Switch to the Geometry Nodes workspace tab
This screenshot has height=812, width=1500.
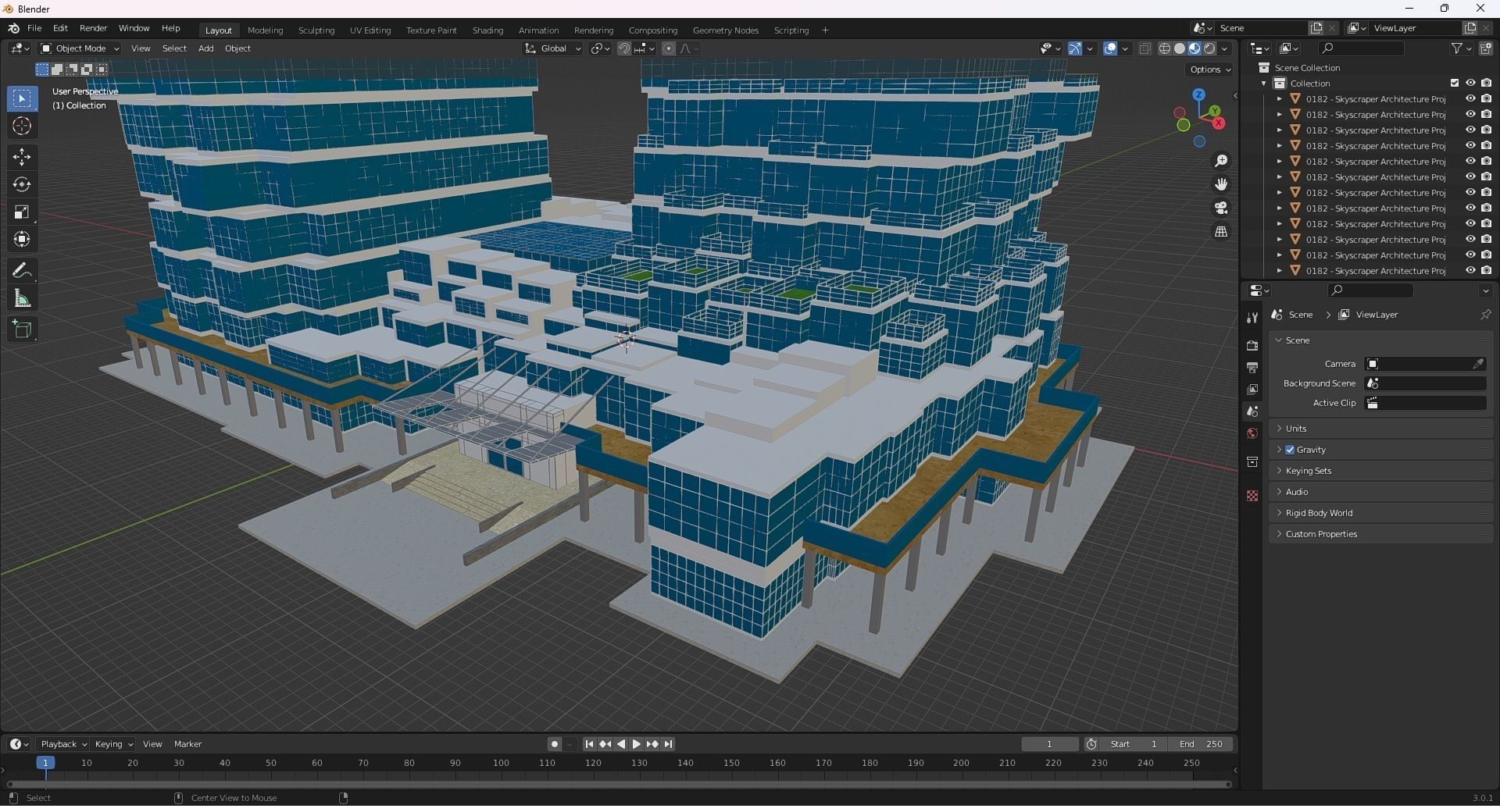pos(725,30)
